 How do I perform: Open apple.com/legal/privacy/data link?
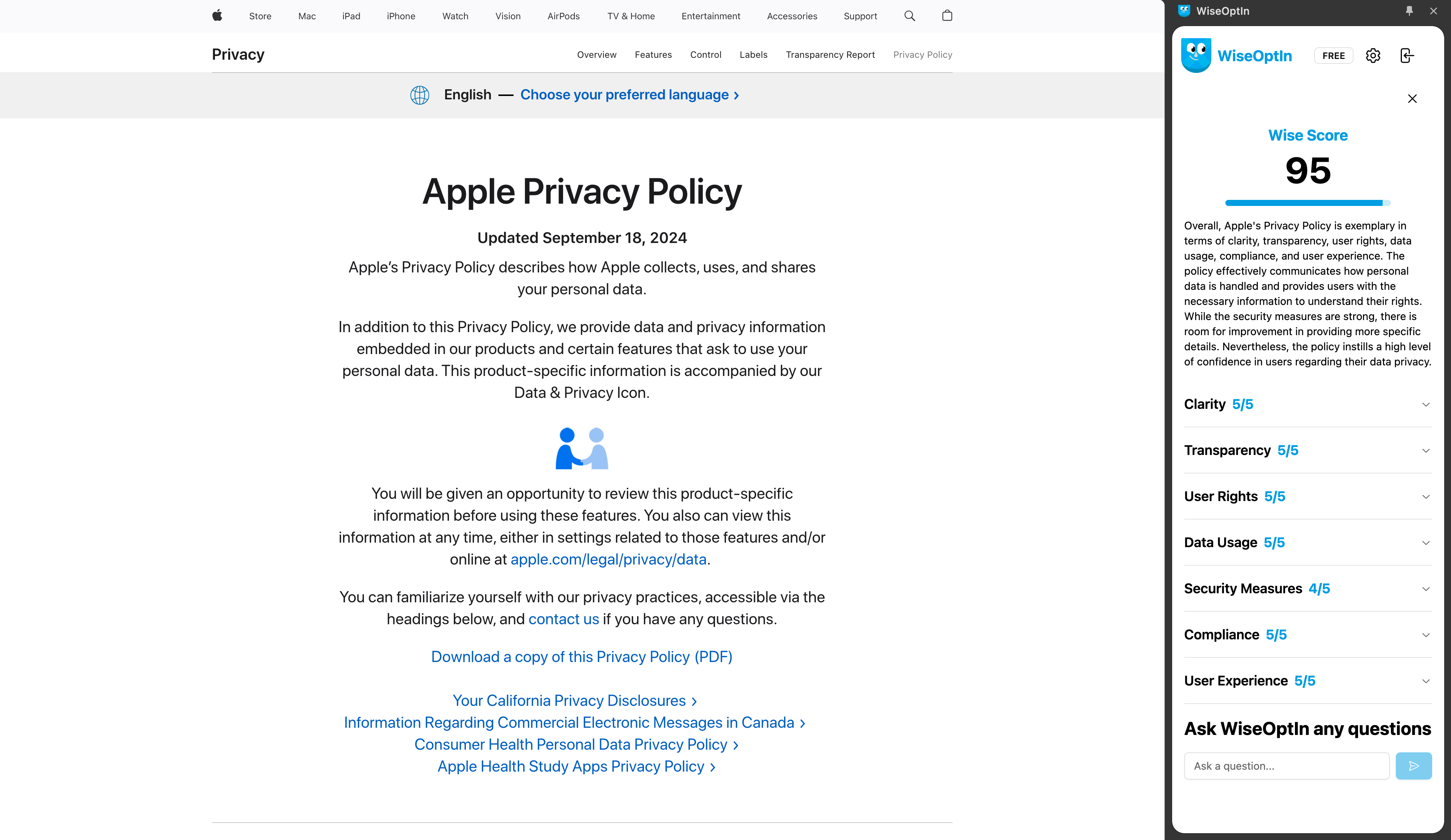point(608,559)
